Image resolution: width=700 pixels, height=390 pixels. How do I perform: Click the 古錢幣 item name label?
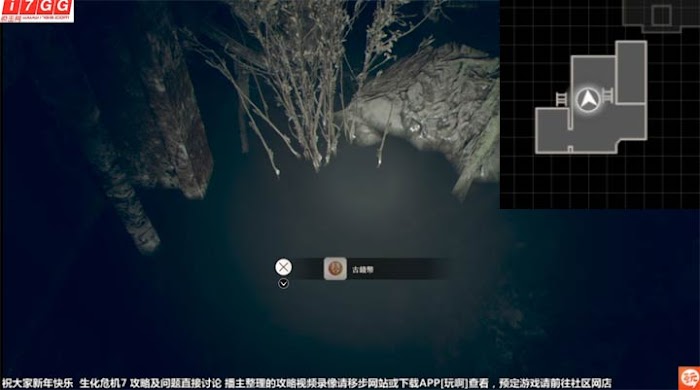pyautogui.click(x=362, y=270)
